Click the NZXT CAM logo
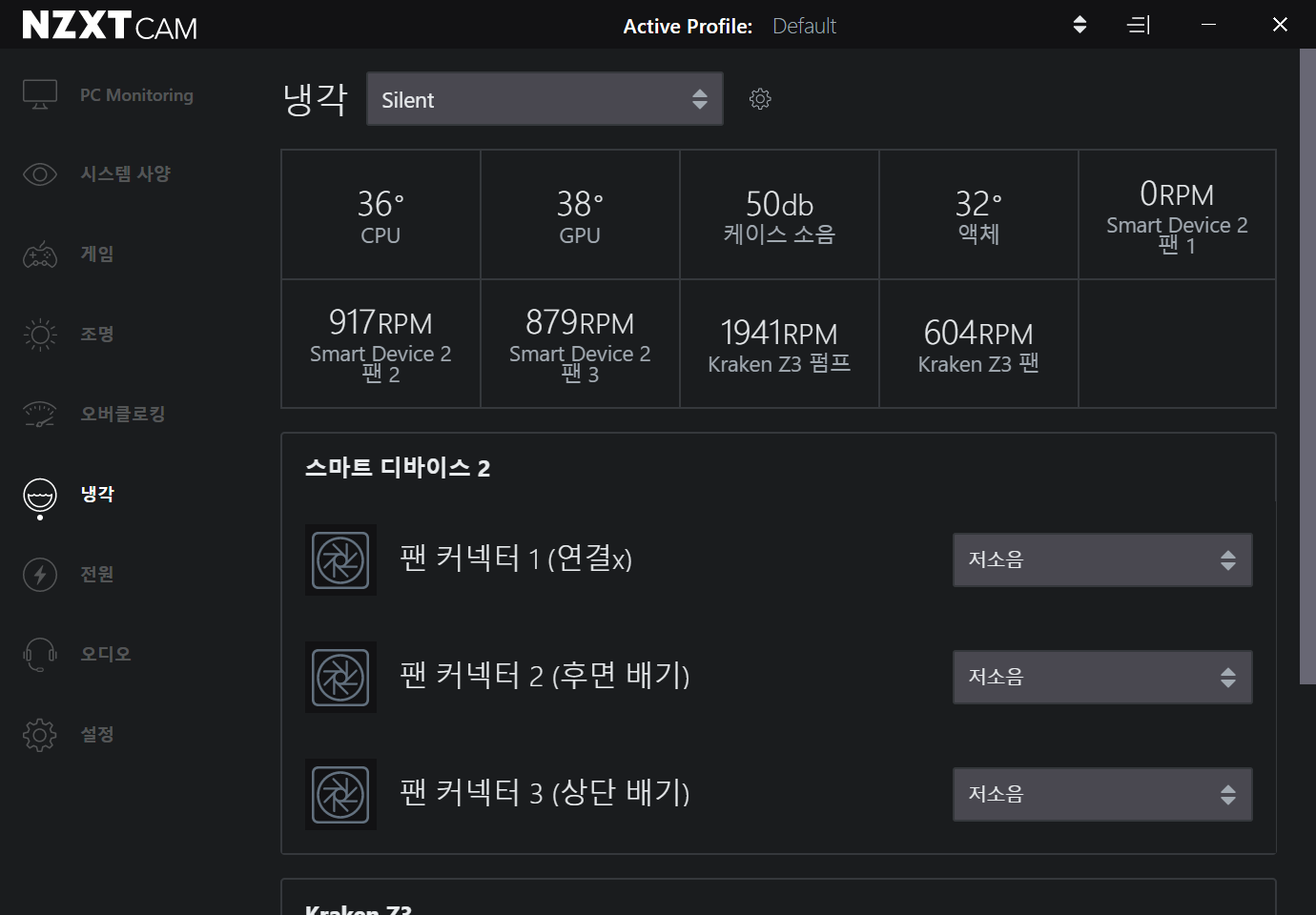 click(110, 25)
